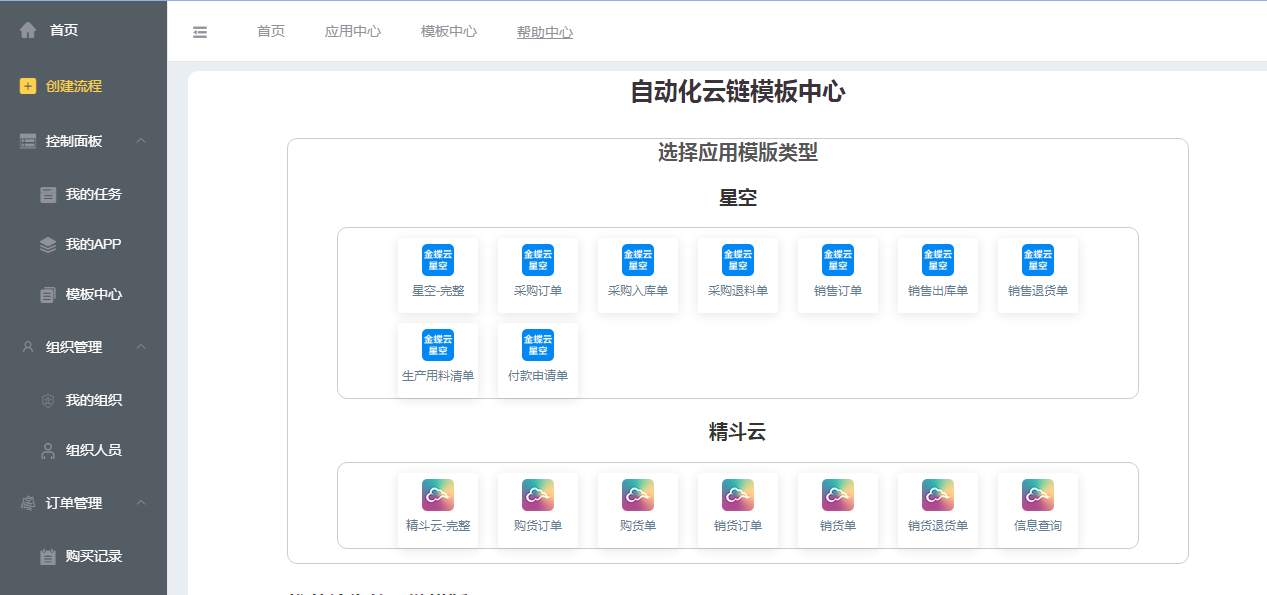The width and height of the screenshot is (1267, 595).
Task: Open the 信息查询 template icon
Action: (1038, 495)
